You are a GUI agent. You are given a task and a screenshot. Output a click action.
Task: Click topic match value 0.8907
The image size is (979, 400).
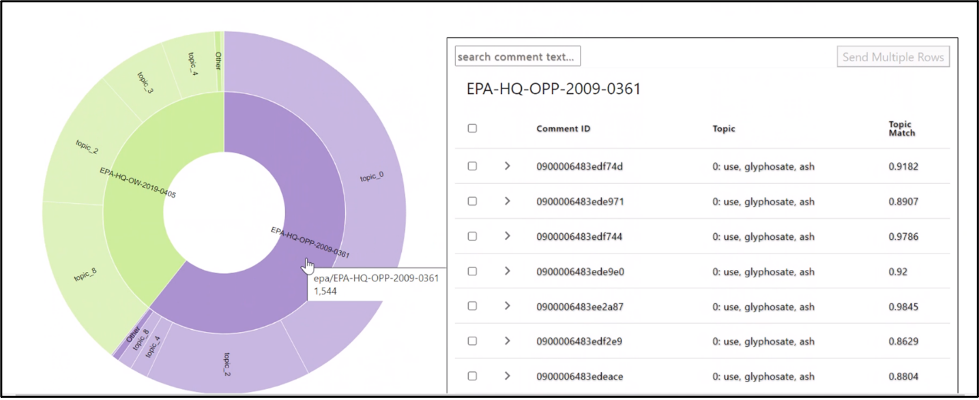(x=903, y=202)
